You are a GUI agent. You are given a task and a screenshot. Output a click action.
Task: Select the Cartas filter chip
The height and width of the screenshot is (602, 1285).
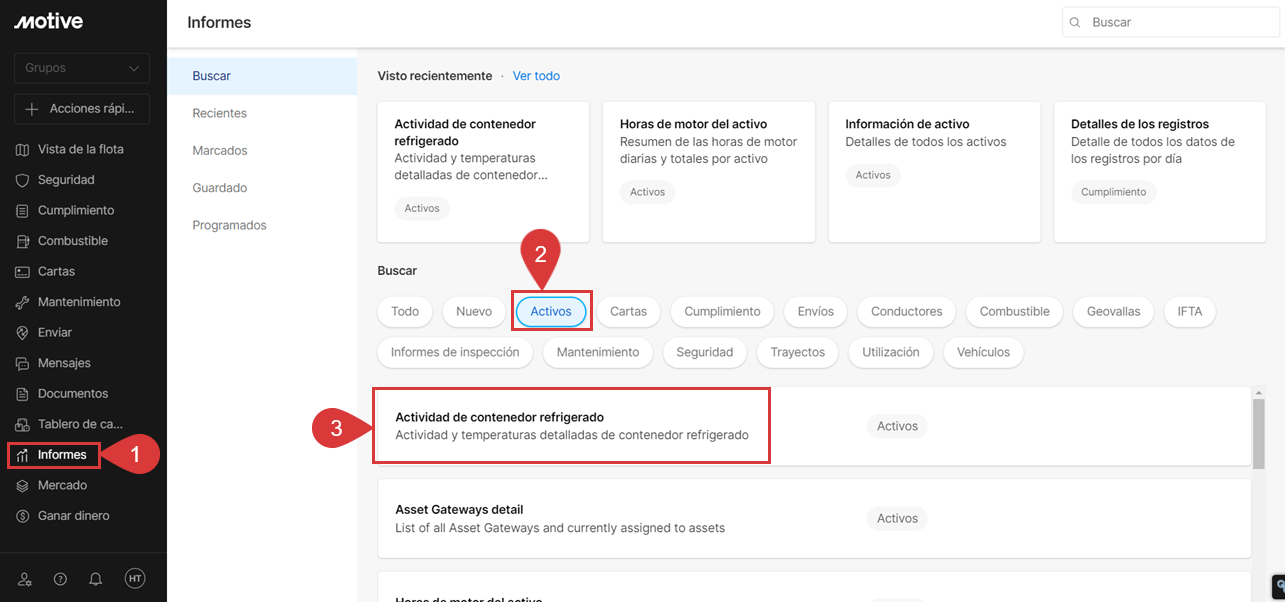628,312
